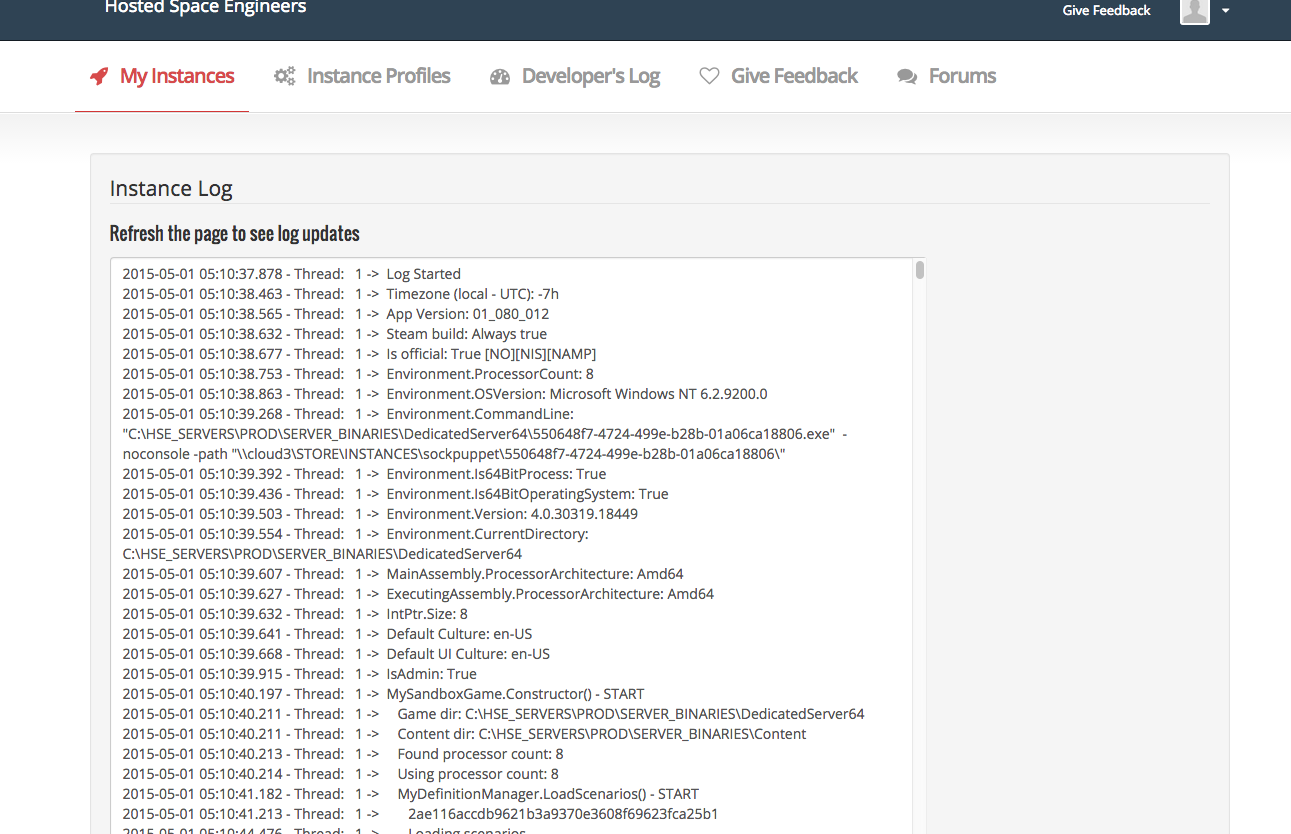Select the 'MainAssembly.ProcessorArchitecture: Amd64' line
The width and height of the screenshot is (1291, 834).
pos(403,574)
